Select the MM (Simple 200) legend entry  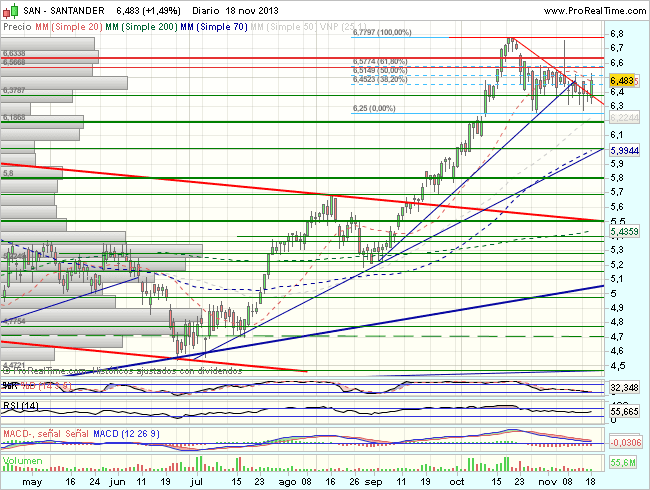[141, 27]
